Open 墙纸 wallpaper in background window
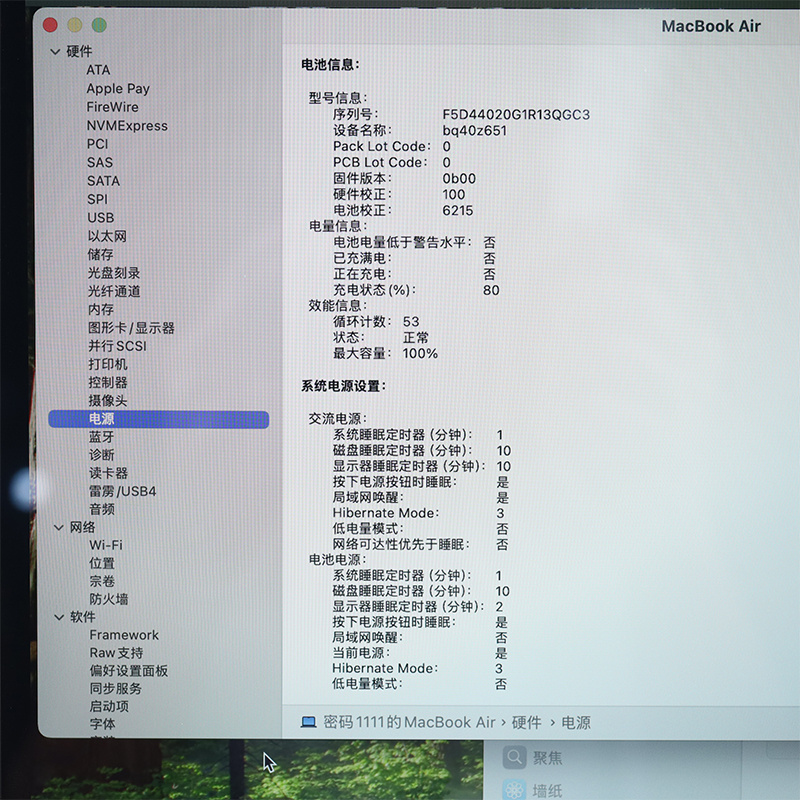Screen dimensions: 800x800 (533, 790)
